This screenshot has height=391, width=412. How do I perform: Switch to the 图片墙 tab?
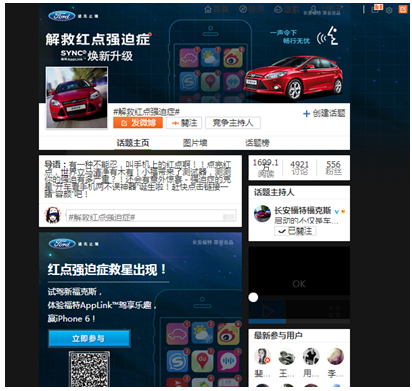click(x=195, y=143)
